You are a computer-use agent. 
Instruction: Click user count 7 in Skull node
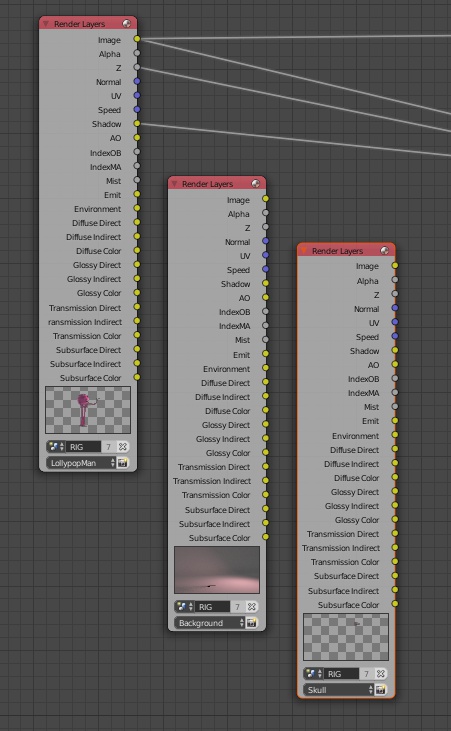367,674
